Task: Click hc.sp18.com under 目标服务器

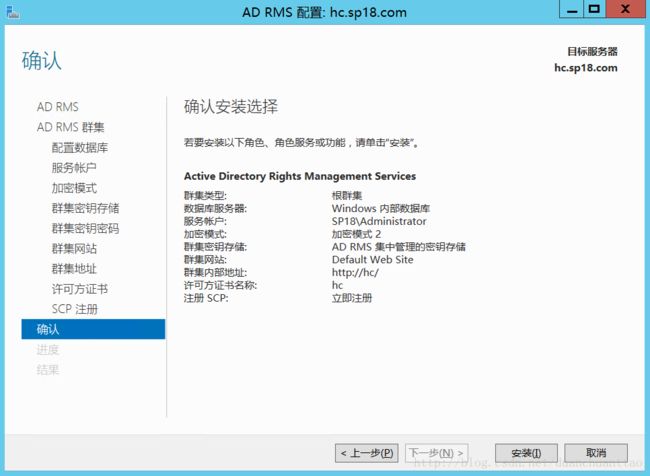Action: pyautogui.click(x=586, y=68)
